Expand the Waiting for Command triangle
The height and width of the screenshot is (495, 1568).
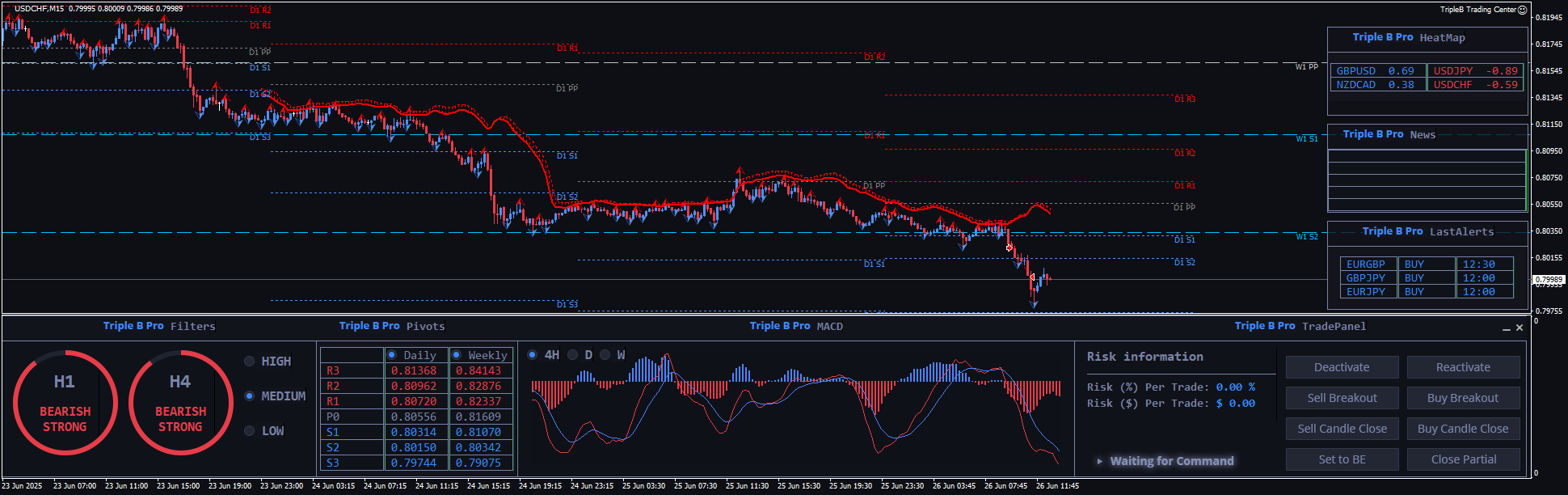click(x=1099, y=461)
